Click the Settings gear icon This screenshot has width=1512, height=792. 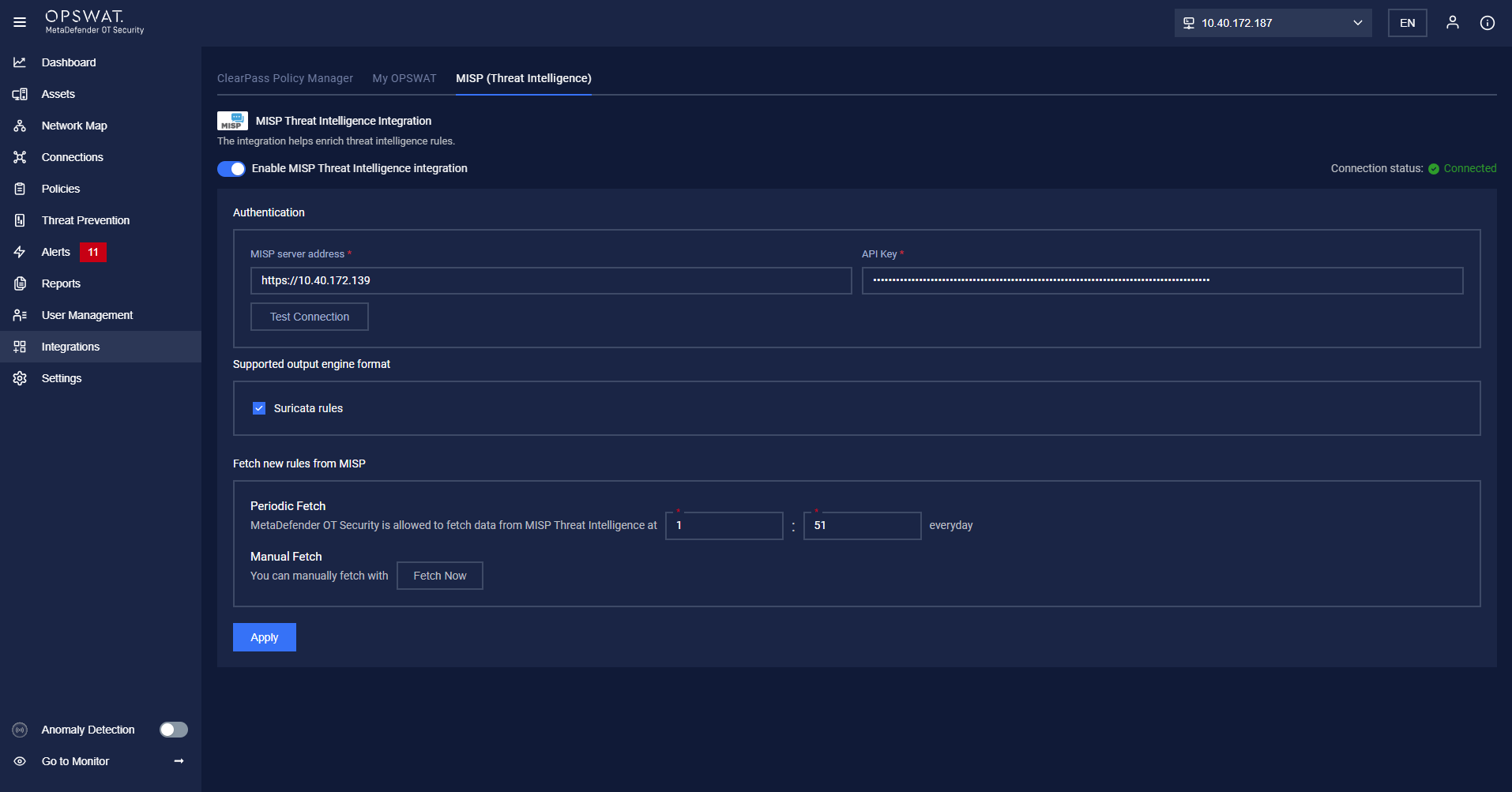pos(20,378)
